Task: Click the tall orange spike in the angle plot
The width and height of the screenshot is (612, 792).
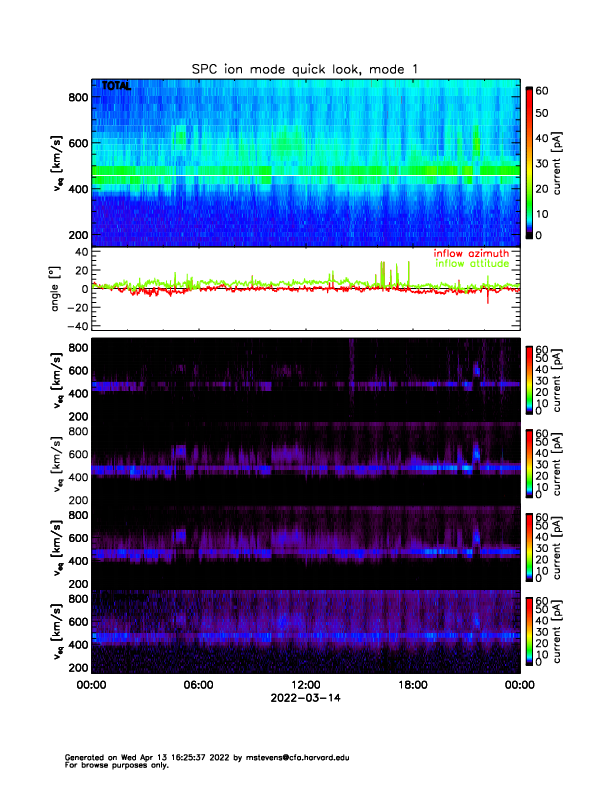Action: point(381,274)
